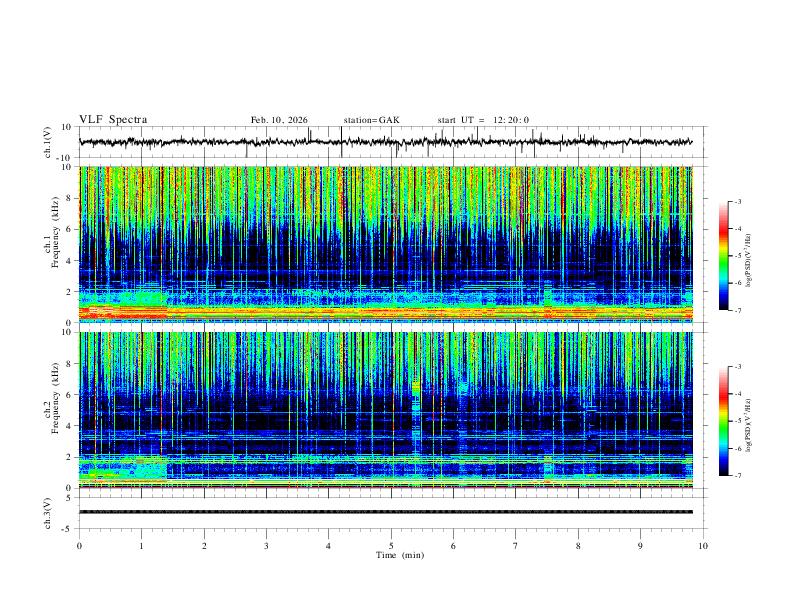Click time axis tick label "3"
Viewport: 792px width, 612px height.
[266, 546]
